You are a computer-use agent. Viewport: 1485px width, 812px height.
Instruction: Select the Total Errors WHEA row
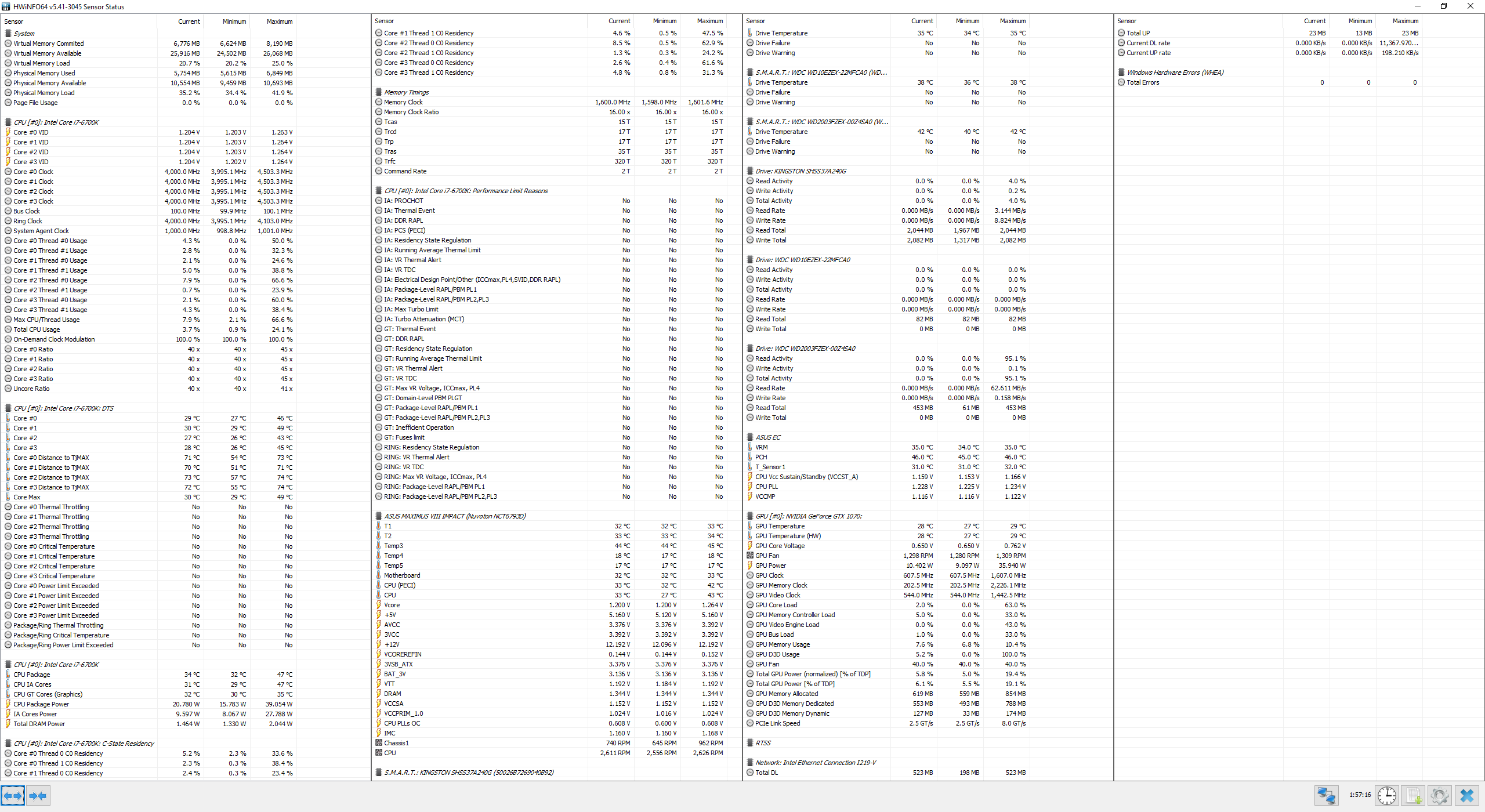(1142, 82)
